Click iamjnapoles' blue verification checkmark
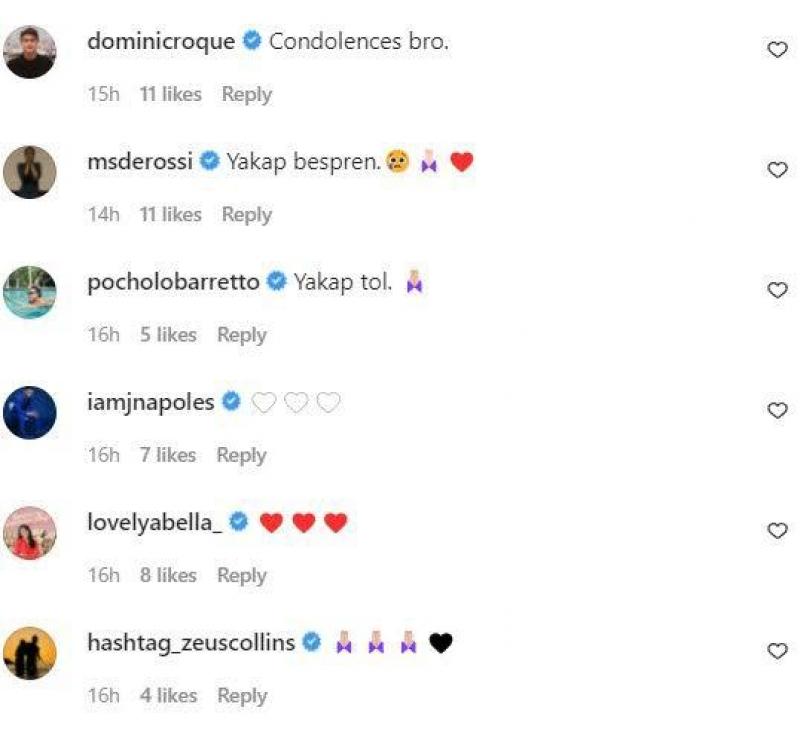Viewport: 800px width, 744px height. click(230, 402)
